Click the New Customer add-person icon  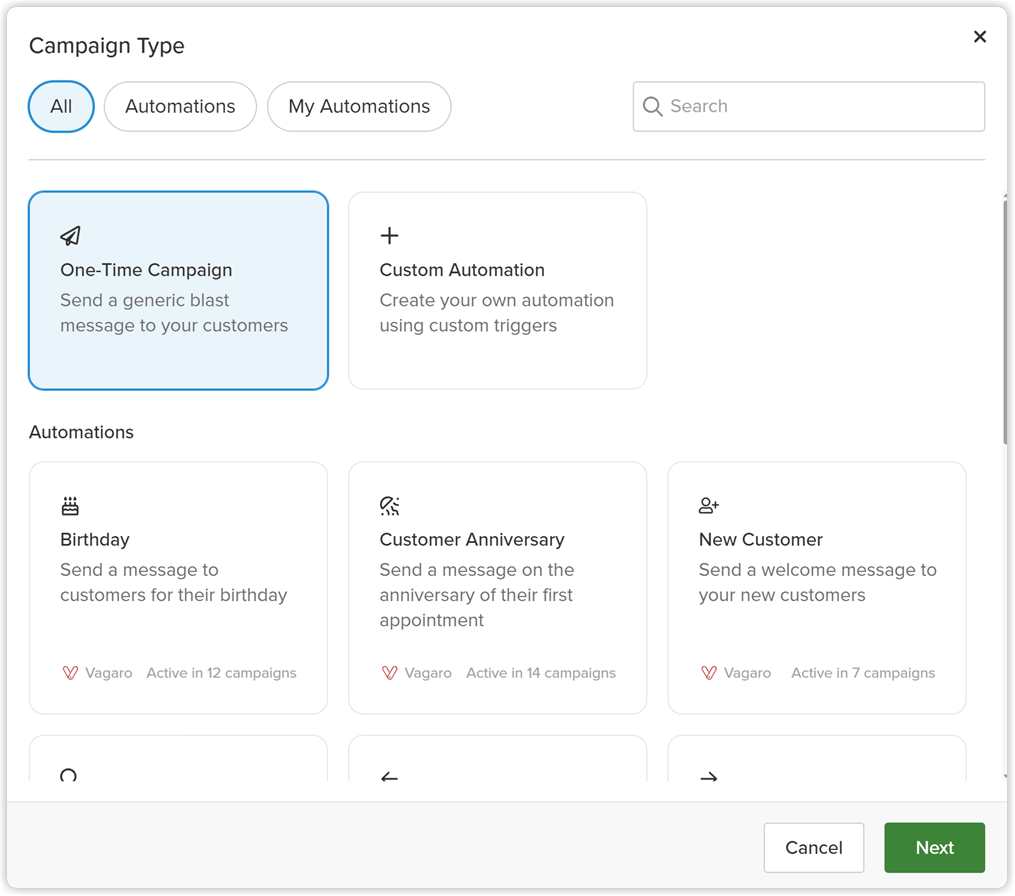tap(709, 506)
